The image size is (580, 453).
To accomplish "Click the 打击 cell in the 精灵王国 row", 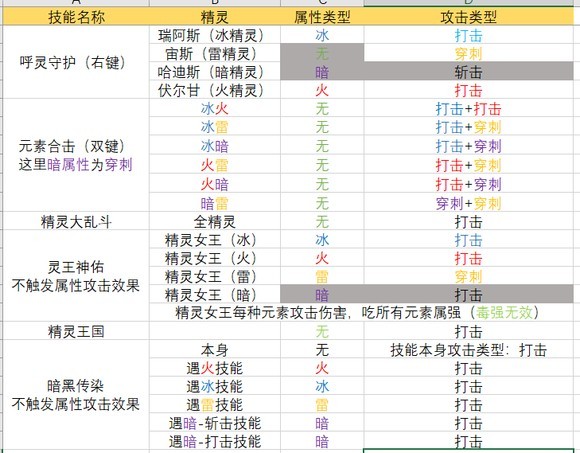I will pyautogui.click(x=468, y=331).
